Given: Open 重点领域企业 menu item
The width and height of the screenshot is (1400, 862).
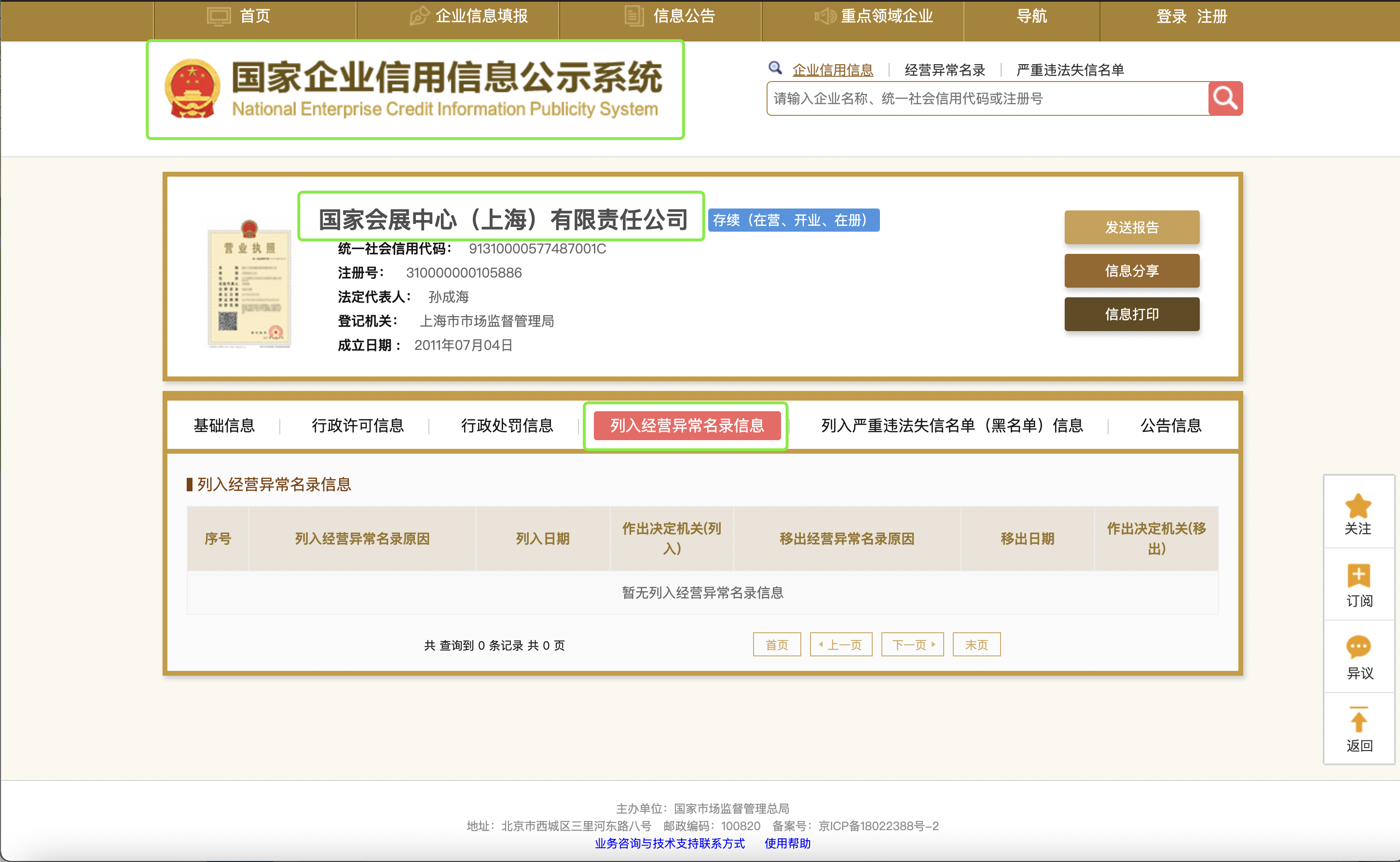Looking at the screenshot, I should pyautogui.click(x=887, y=16).
